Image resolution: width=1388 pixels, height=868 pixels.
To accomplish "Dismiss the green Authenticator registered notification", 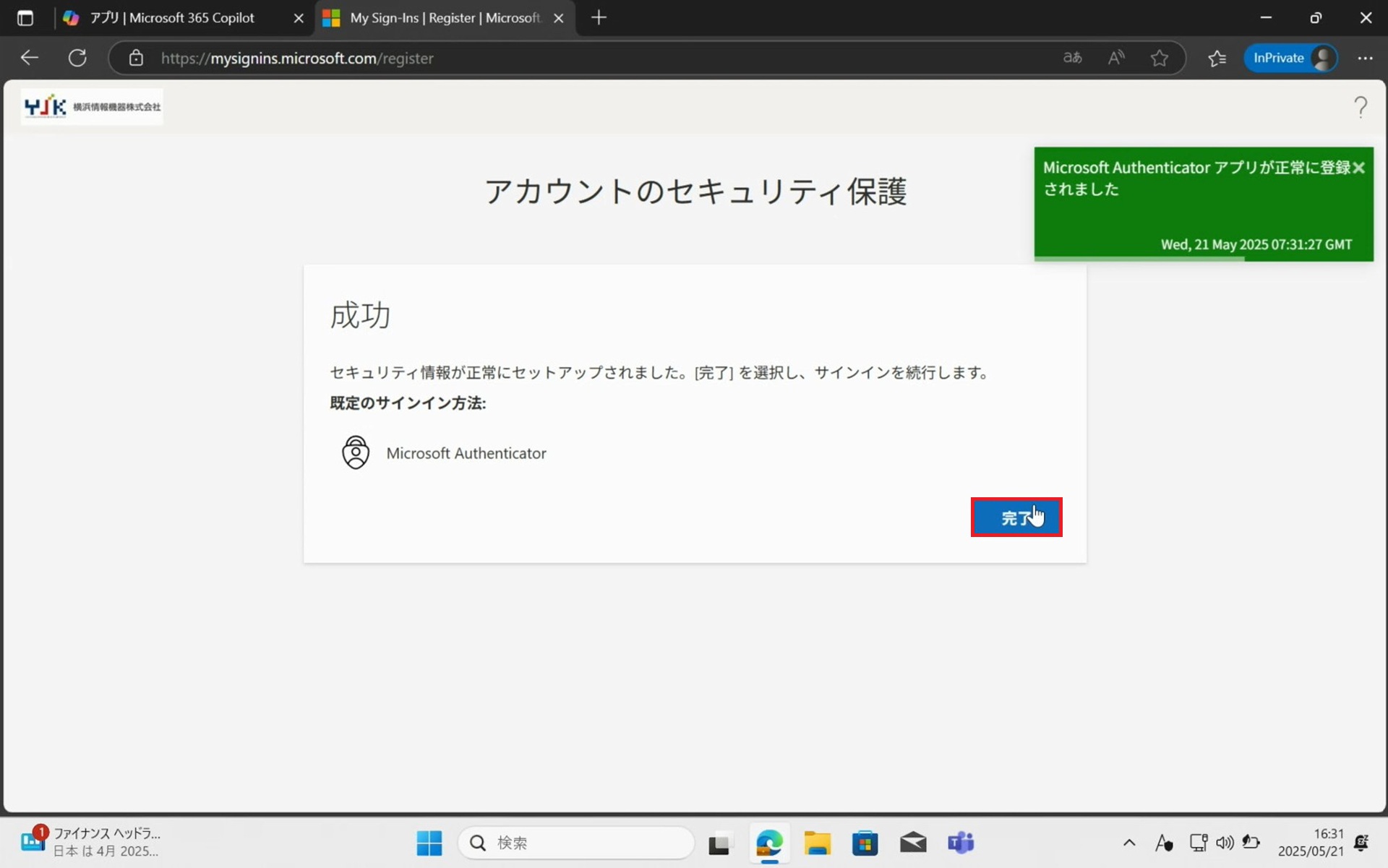I will [1359, 168].
